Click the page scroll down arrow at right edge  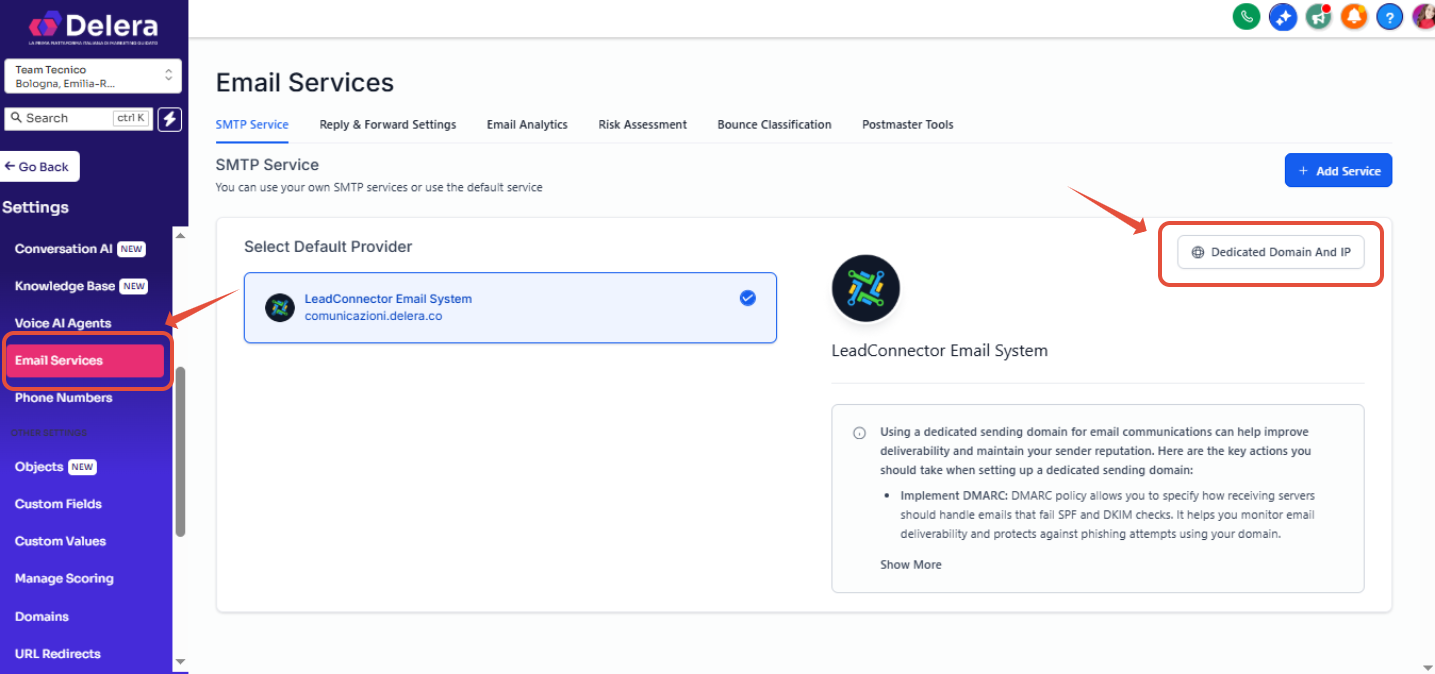pos(1428,667)
